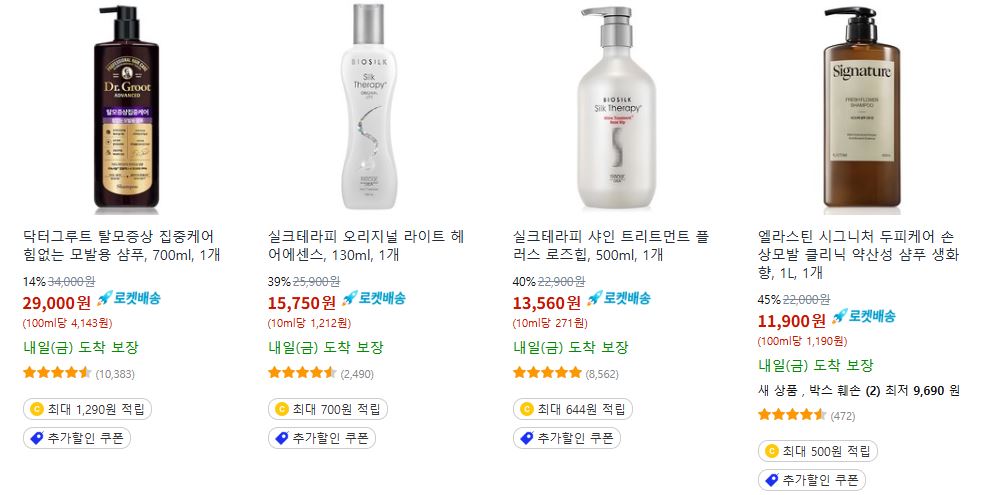Screen dimensions: 1001x495
Task: Open the 실크테라피 오리지널 라이트 헤어에센스 title
Action: tap(366, 246)
